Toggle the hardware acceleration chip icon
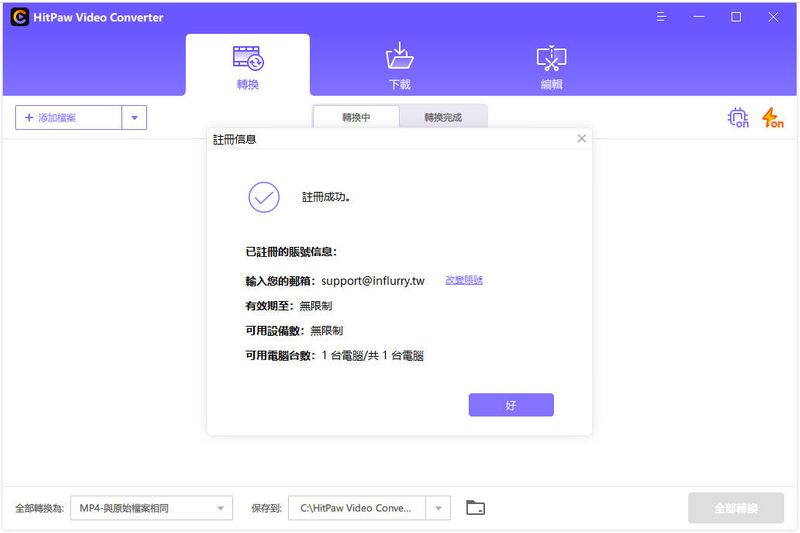 click(738, 118)
